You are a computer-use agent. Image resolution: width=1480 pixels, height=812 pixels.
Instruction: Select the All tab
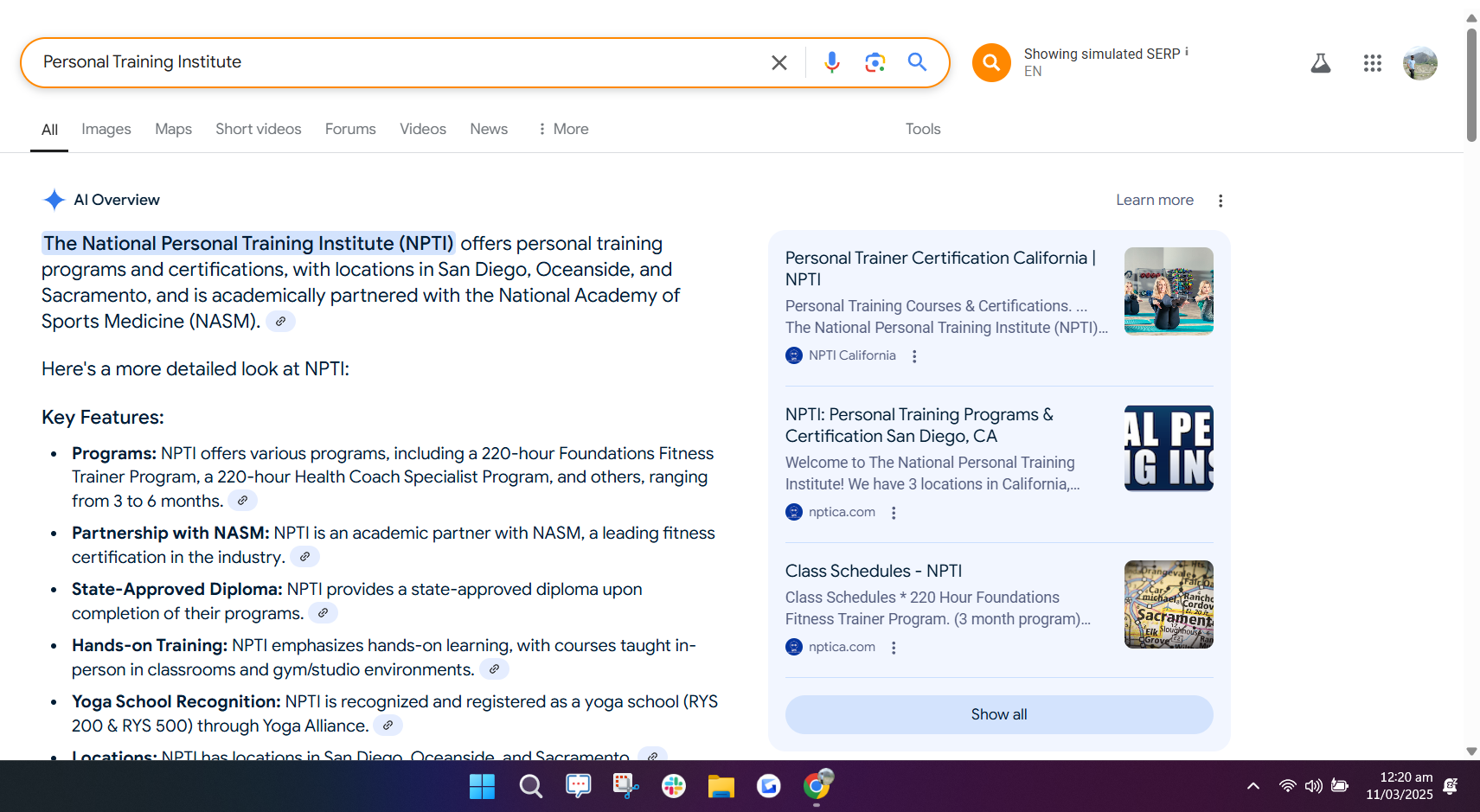(49, 130)
